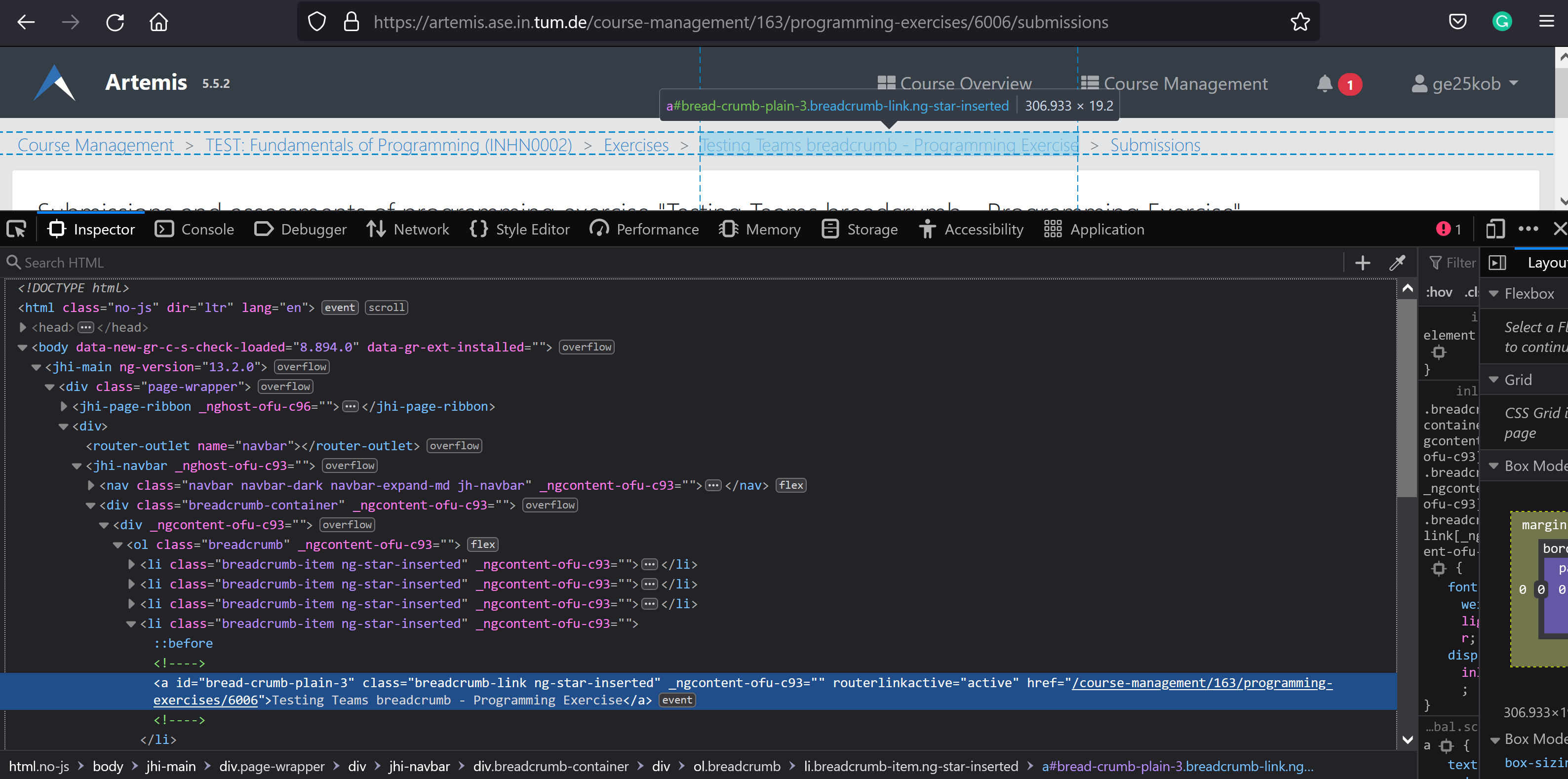
Task: Select the node picker tool in DevTools
Action: coord(15,229)
